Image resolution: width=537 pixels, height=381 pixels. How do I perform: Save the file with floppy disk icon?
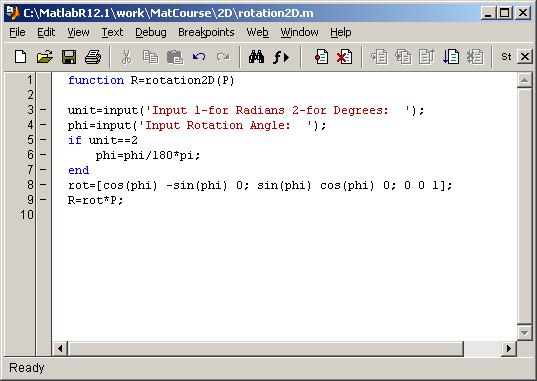(69, 57)
